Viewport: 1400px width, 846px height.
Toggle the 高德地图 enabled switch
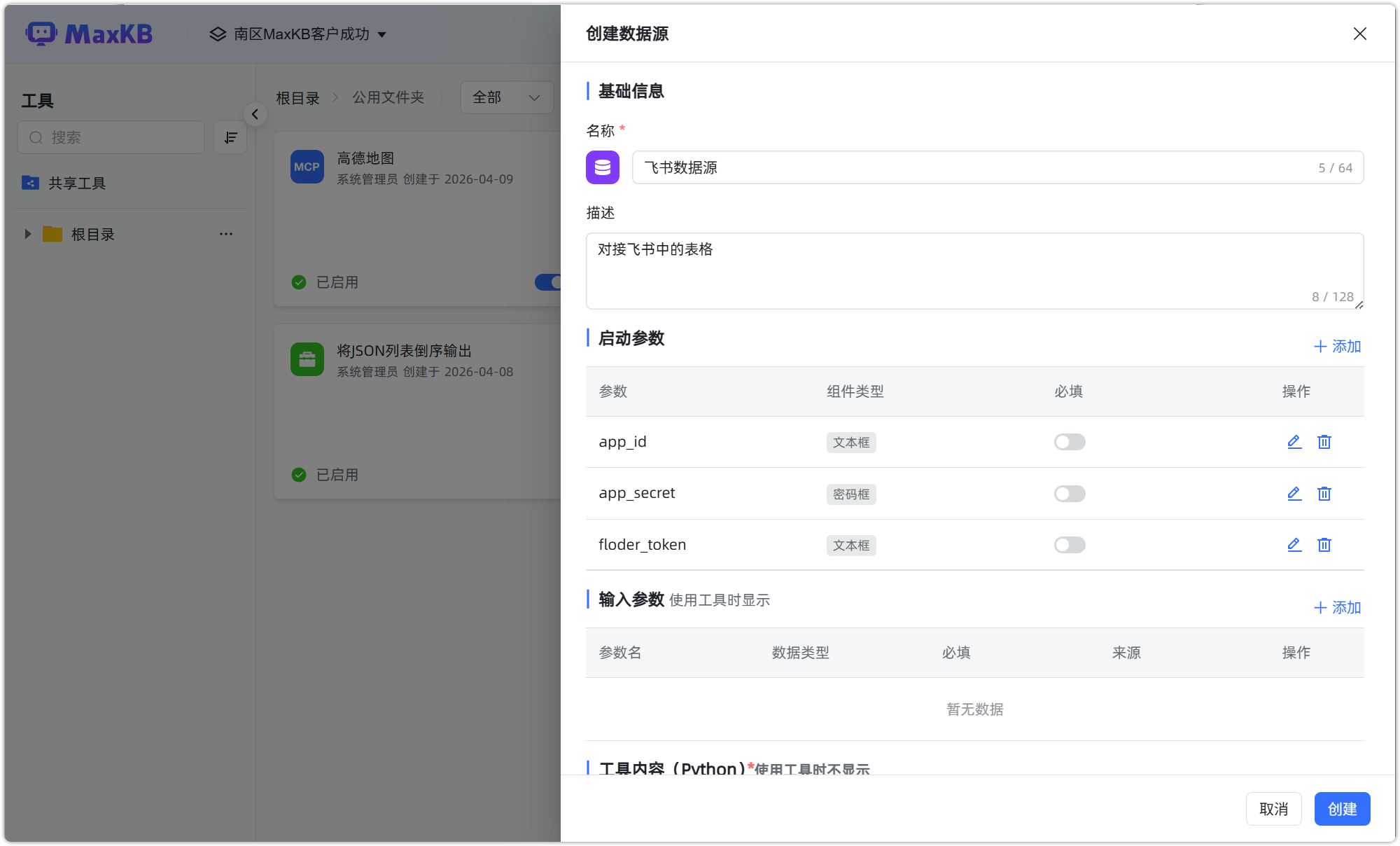coord(548,282)
